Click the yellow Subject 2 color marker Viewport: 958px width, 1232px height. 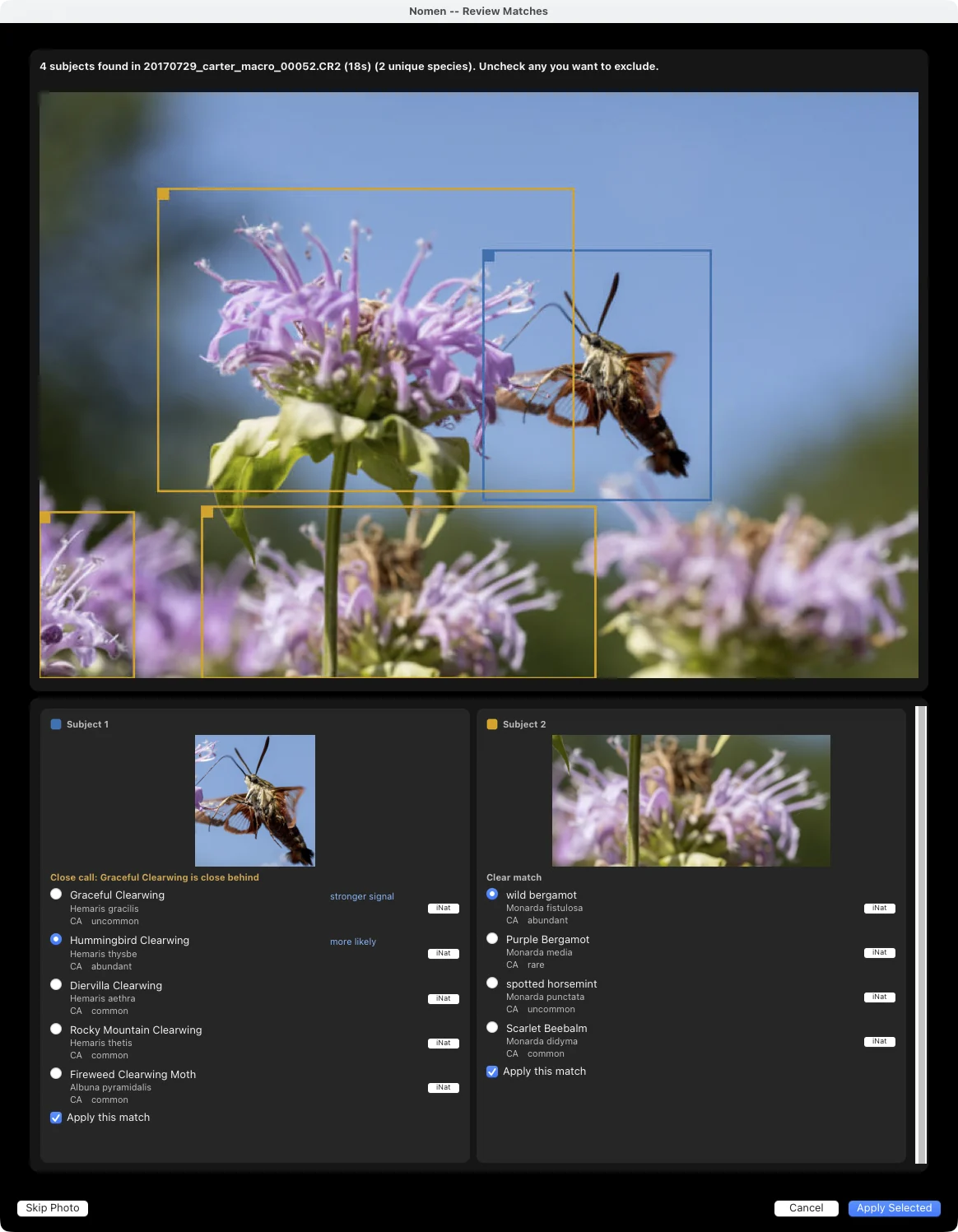[492, 724]
